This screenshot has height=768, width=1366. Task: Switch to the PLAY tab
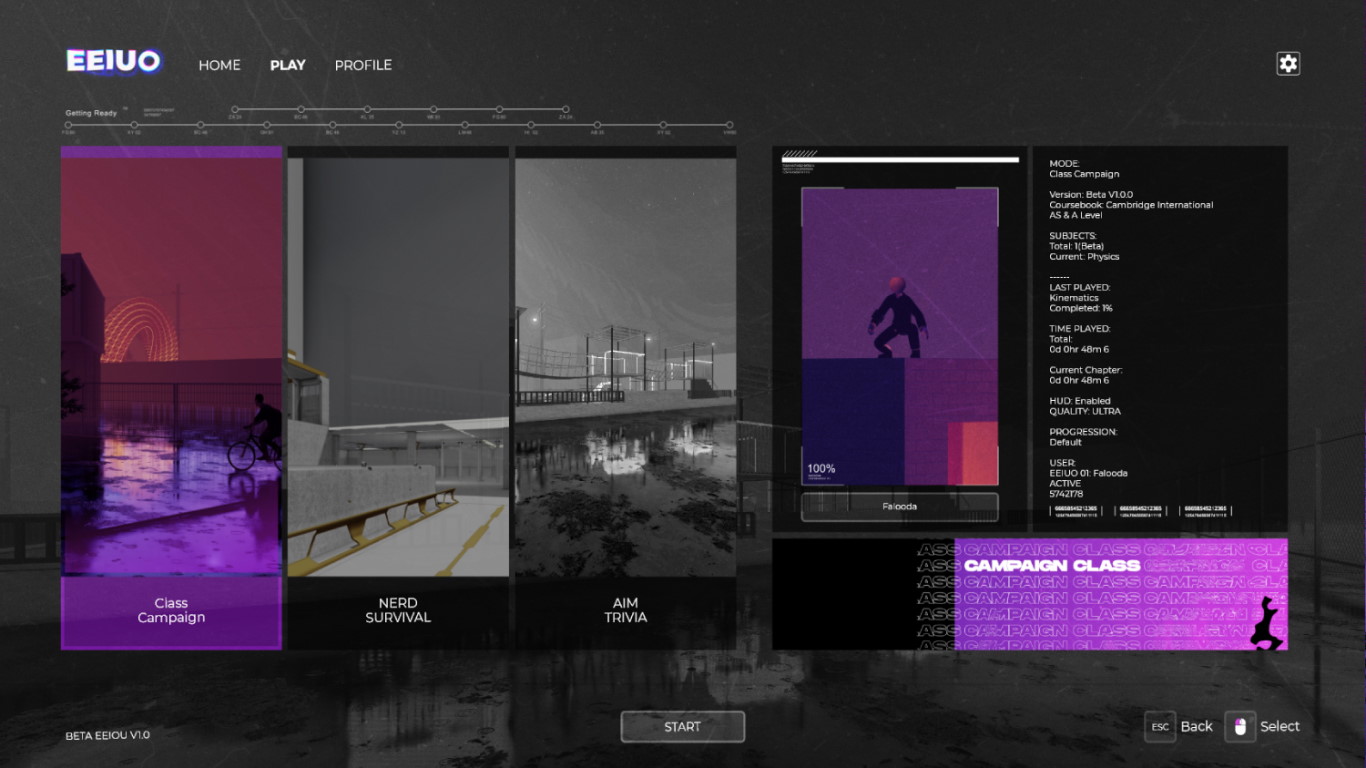[x=287, y=65]
